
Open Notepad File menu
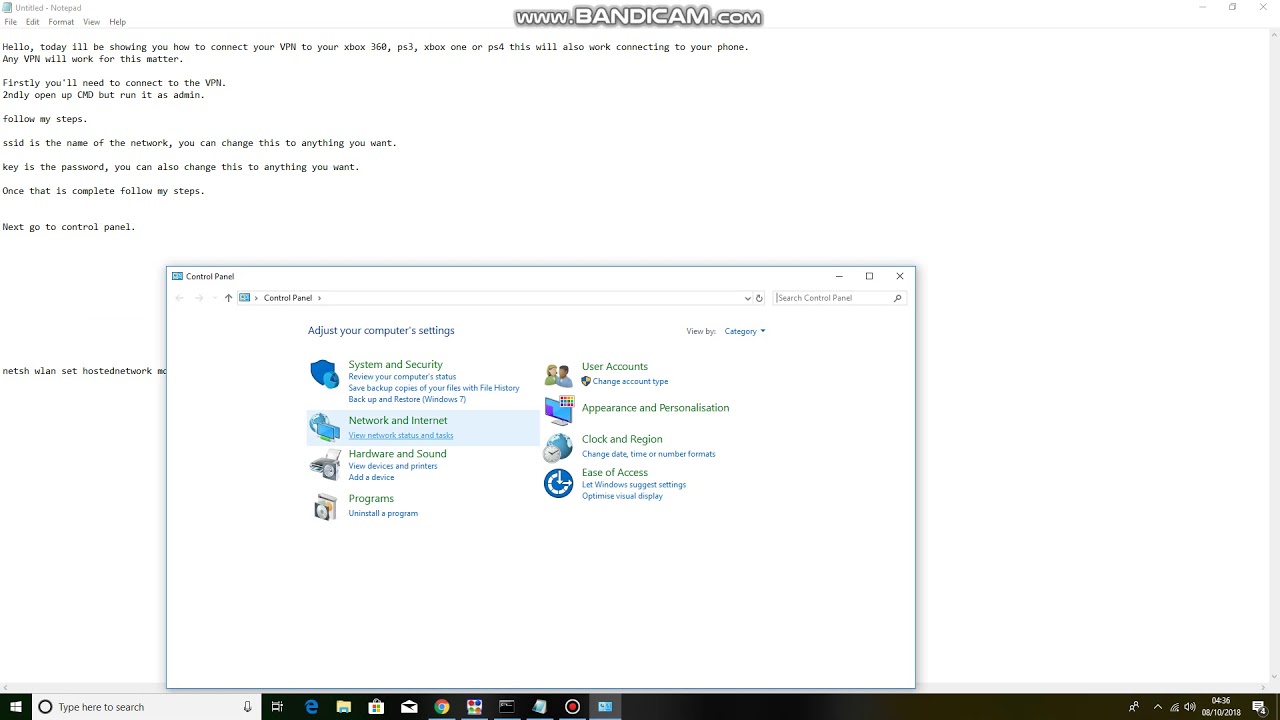click(10, 22)
